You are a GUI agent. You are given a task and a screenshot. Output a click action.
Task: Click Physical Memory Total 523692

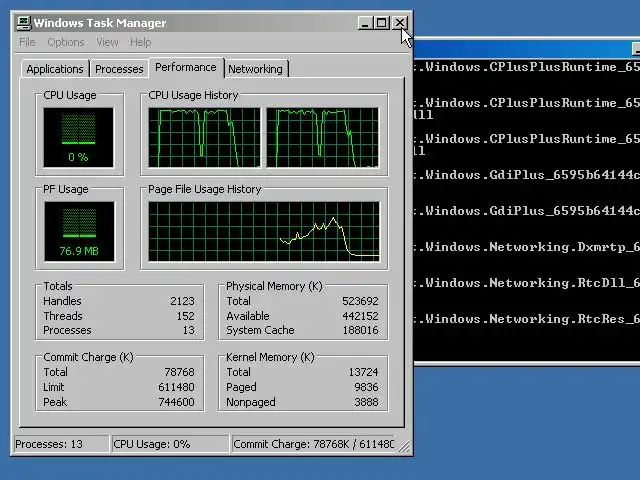[360, 301]
